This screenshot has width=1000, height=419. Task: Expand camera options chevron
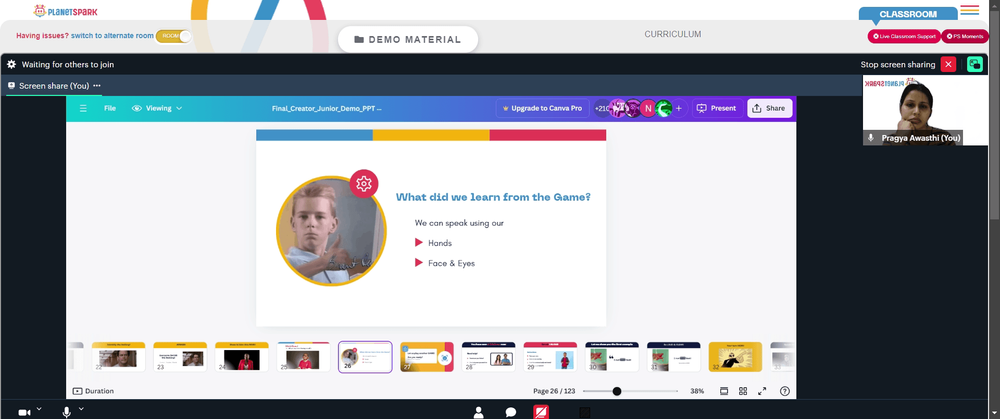tap(39, 408)
